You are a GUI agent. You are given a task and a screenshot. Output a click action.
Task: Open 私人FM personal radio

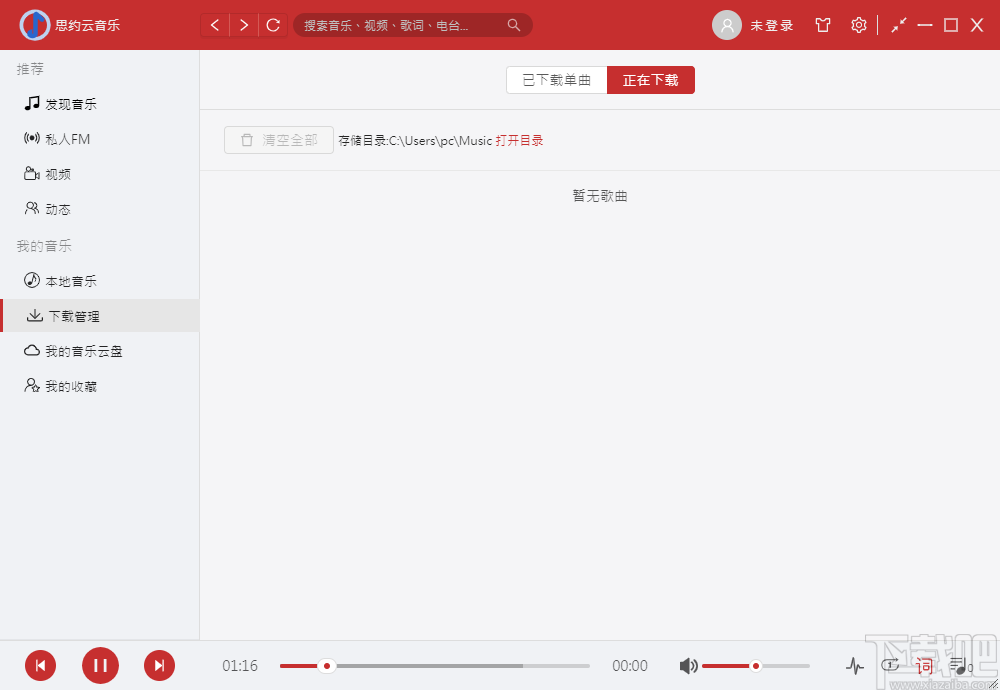(58, 138)
